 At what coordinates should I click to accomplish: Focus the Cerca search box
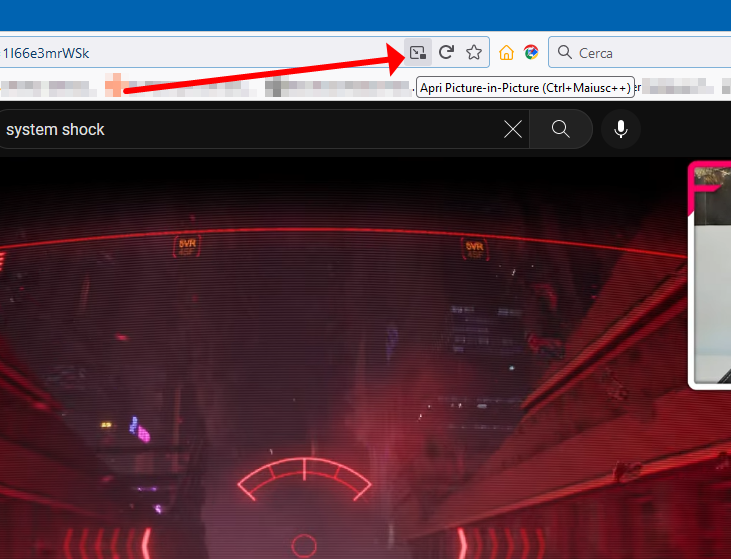[x=640, y=53]
